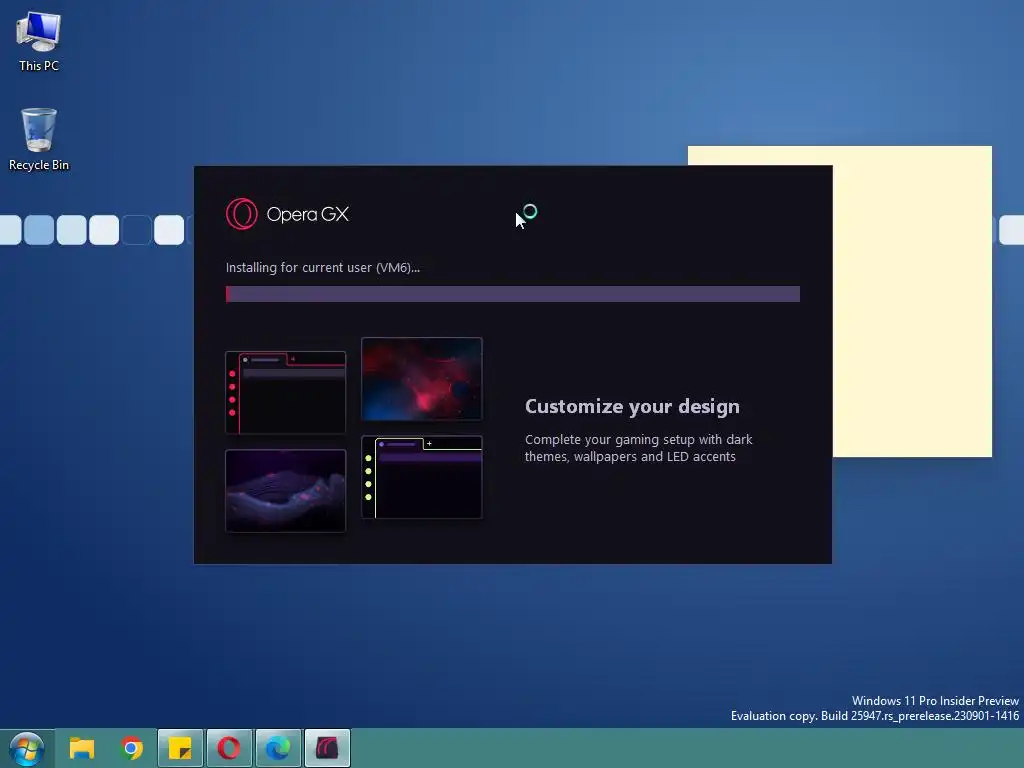Open the Windows Start orb
The image size is (1024, 768).
(x=27, y=748)
